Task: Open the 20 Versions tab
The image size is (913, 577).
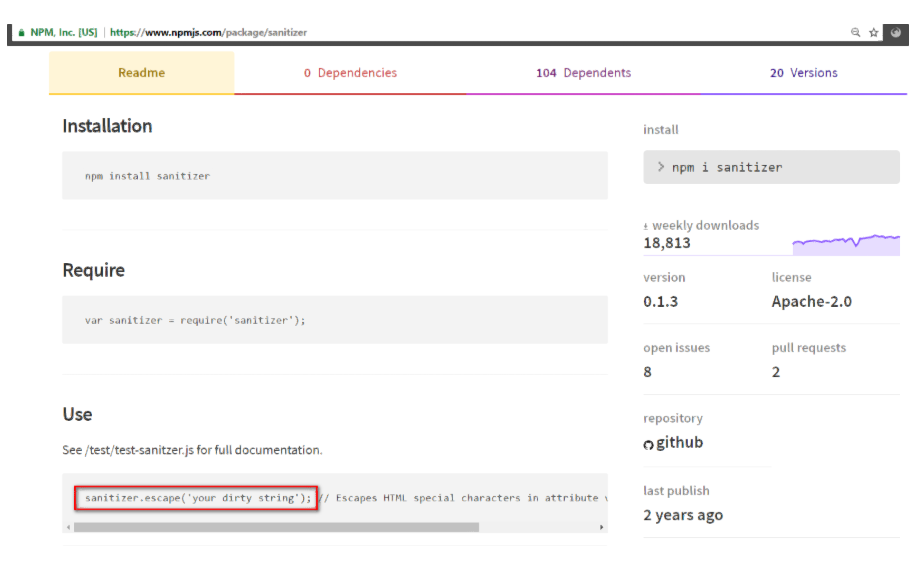Action: 804,73
